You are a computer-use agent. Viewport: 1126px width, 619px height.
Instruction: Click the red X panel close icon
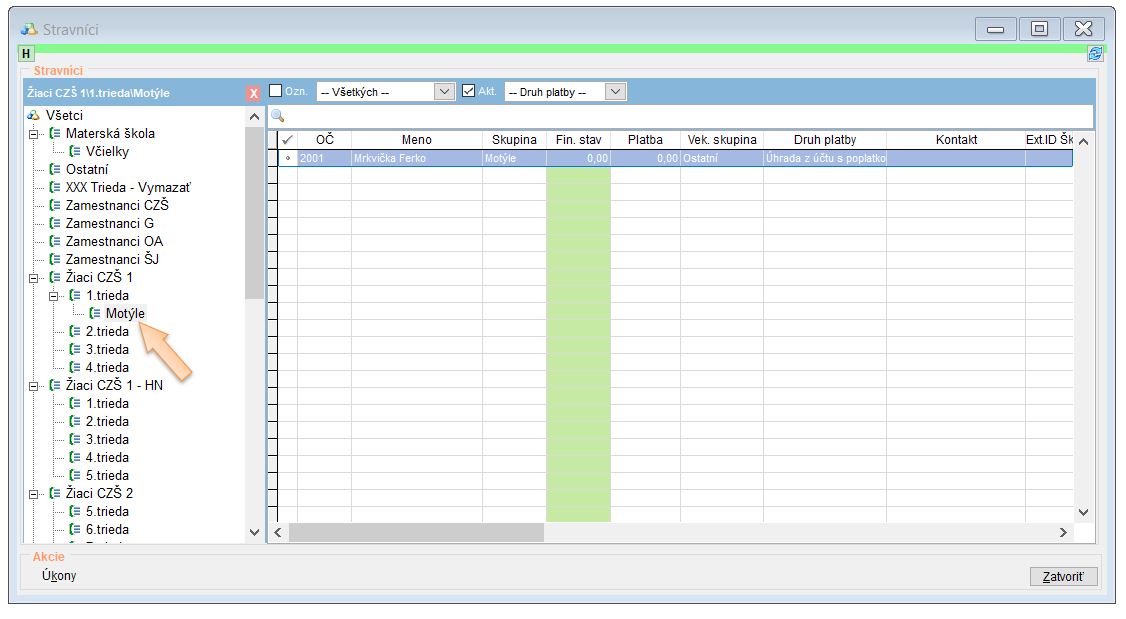(253, 93)
